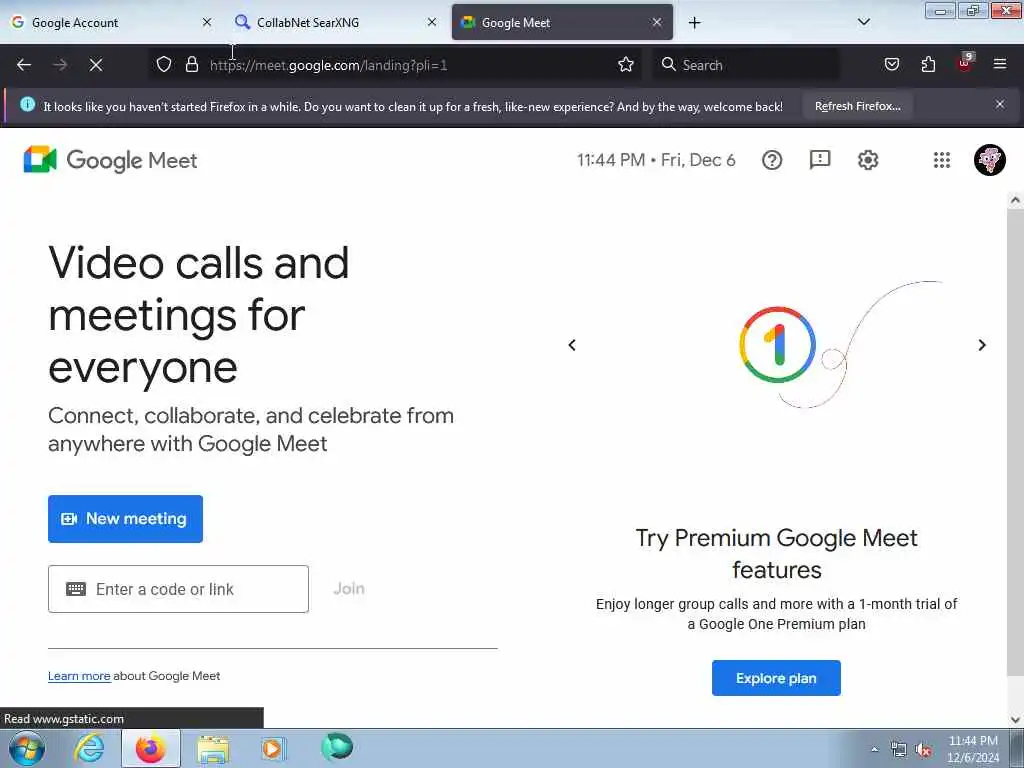The width and height of the screenshot is (1024, 768).
Task: Open the Google apps grid
Action: coord(941,160)
